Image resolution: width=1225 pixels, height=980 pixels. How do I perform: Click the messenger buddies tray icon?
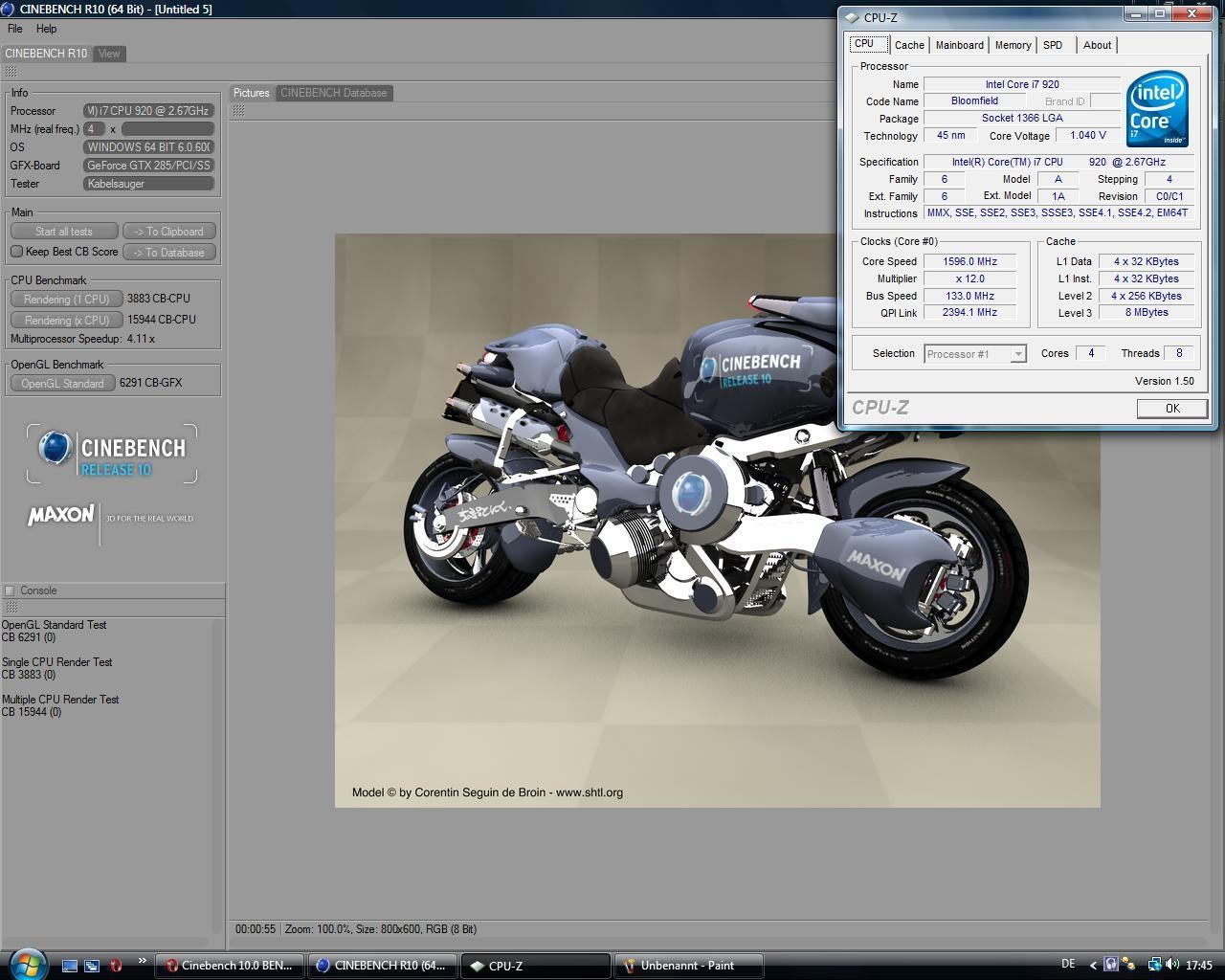(1129, 965)
